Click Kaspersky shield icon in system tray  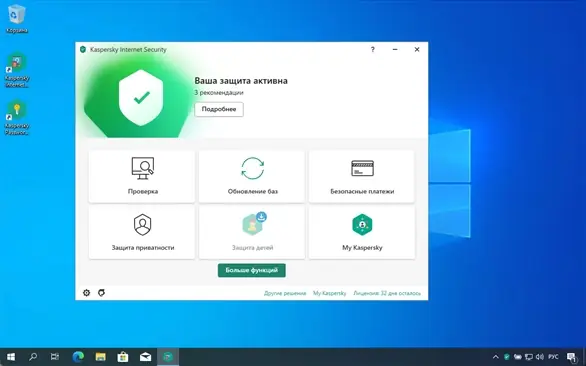(x=507, y=357)
